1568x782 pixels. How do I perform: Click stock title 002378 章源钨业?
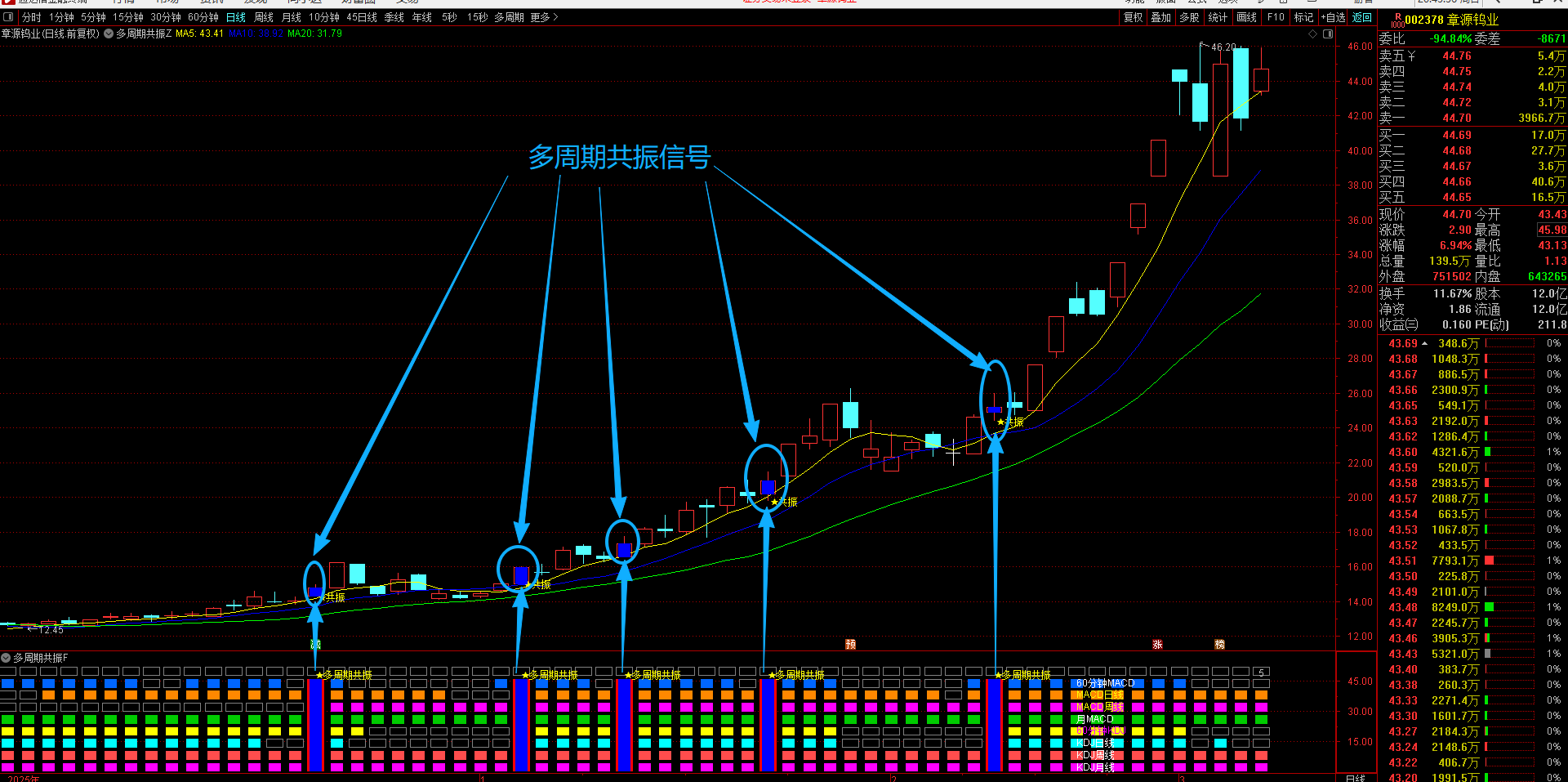point(1452,20)
